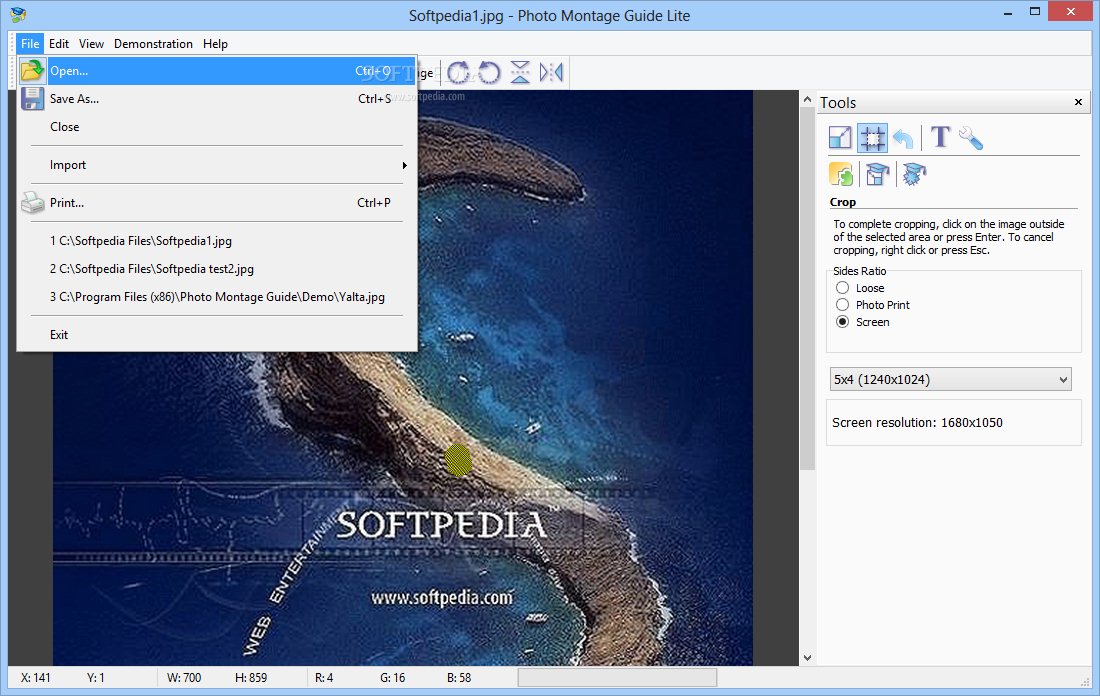1100x696 pixels.
Task: Flip the image horizontally
Action: (x=551, y=72)
